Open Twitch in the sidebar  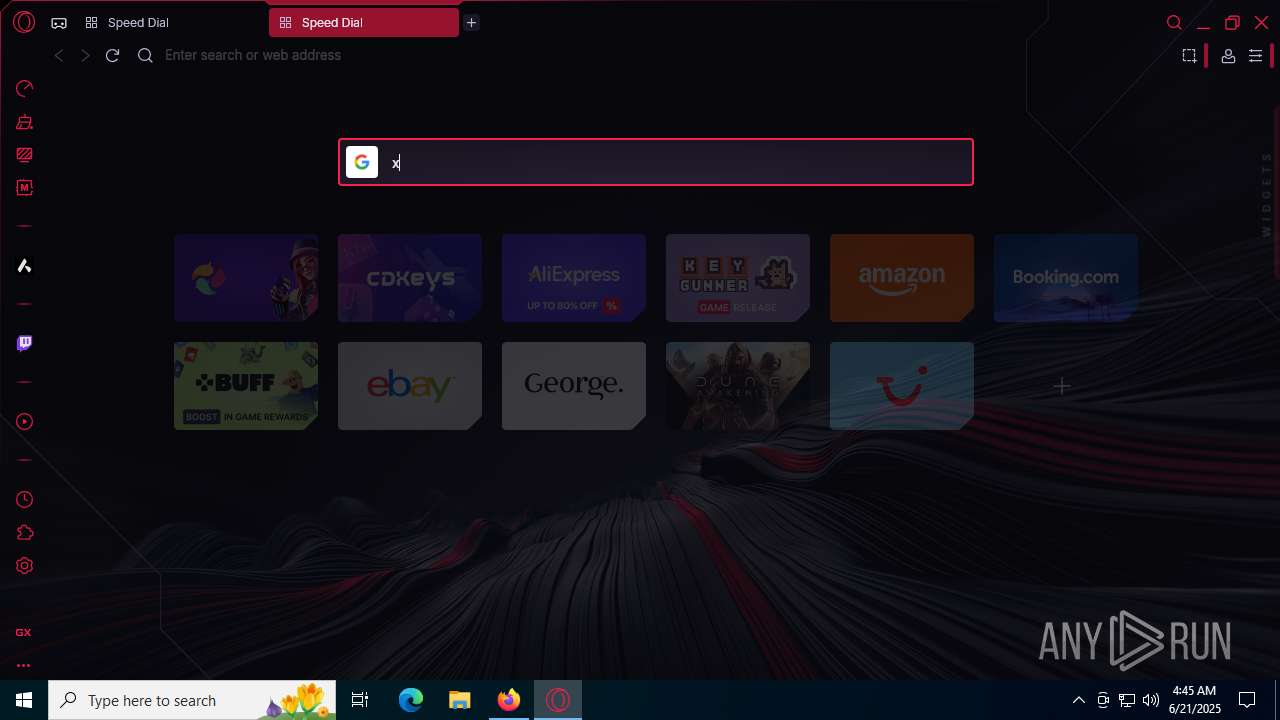tap(24, 343)
